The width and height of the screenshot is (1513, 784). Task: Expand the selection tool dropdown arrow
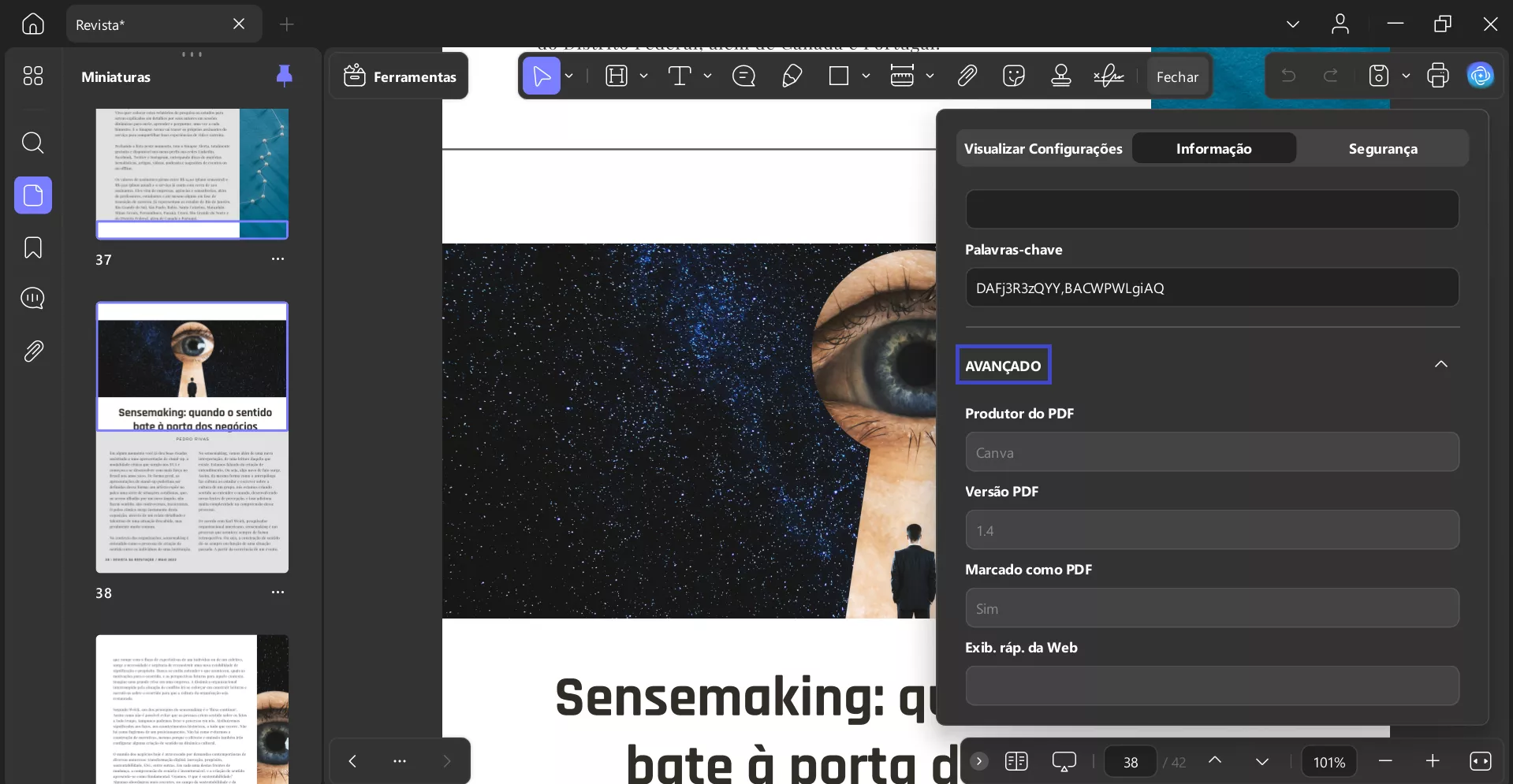tap(568, 76)
